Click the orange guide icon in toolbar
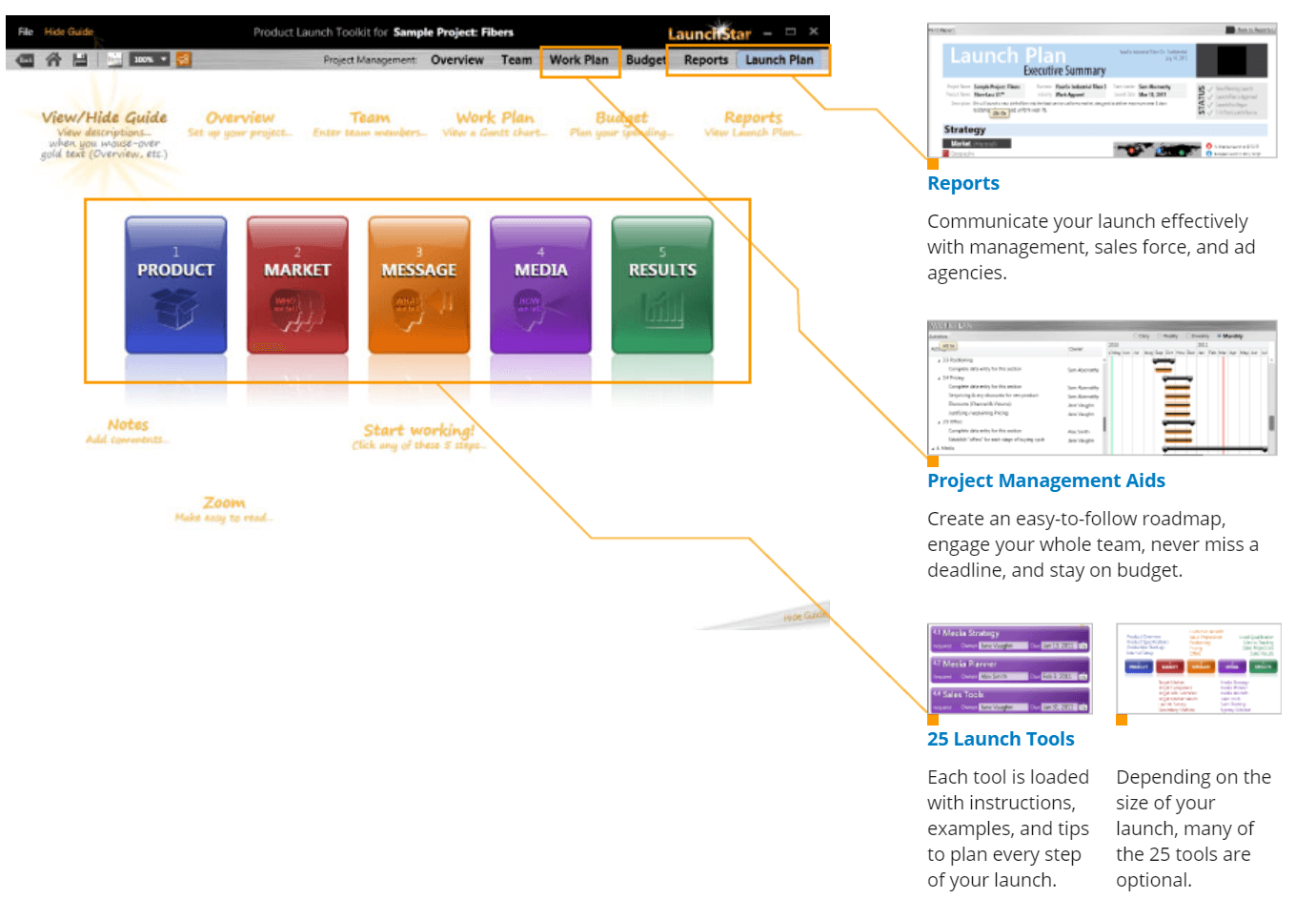Viewport: 1316px width, 920px height. pos(183,59)
